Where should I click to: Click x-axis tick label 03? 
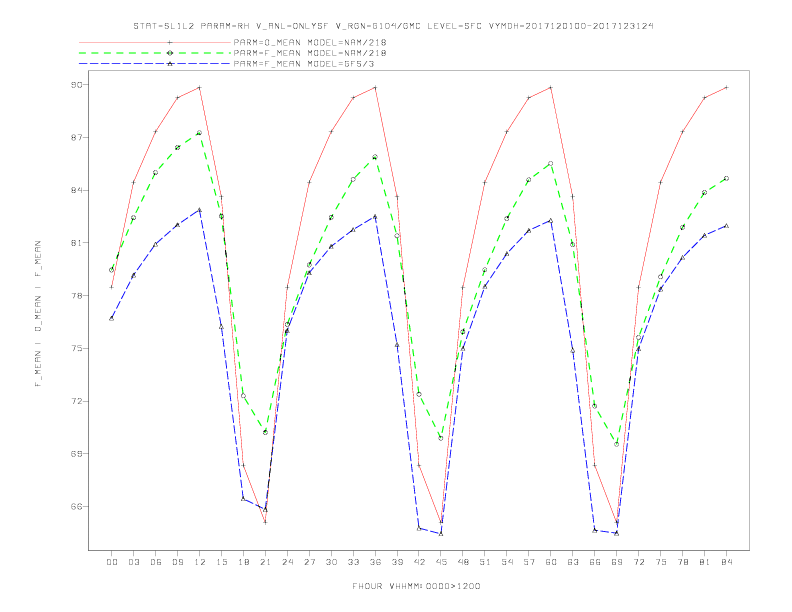134,562
